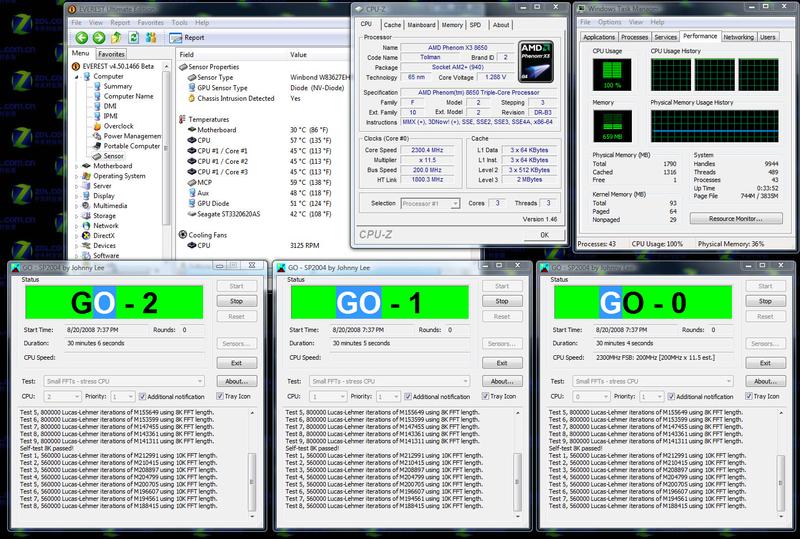Open the Networking tab in Task Manager
The height and width of the screenshot is (539, 800).
click(738, 37)
